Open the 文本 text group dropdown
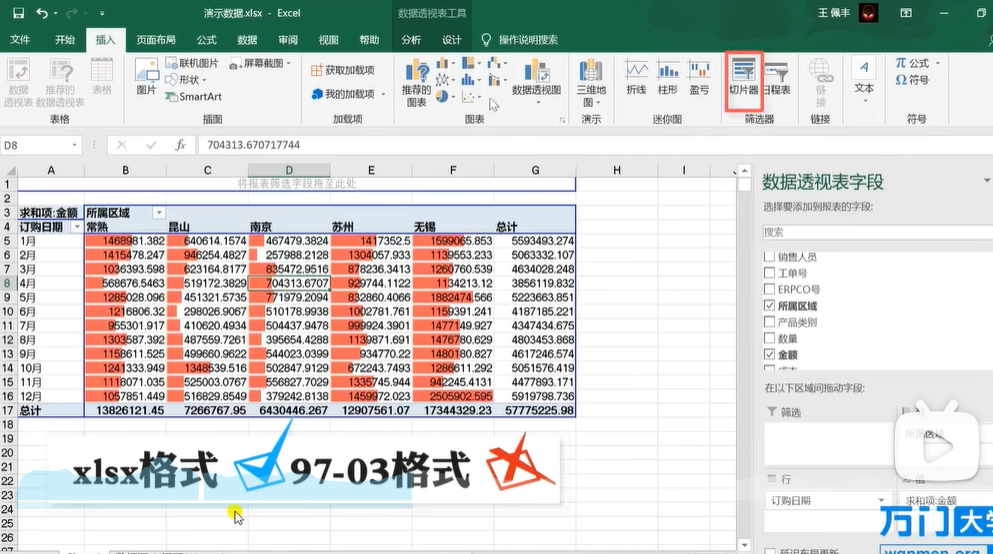The image size is (993, 554). click(x=864, y=81)
